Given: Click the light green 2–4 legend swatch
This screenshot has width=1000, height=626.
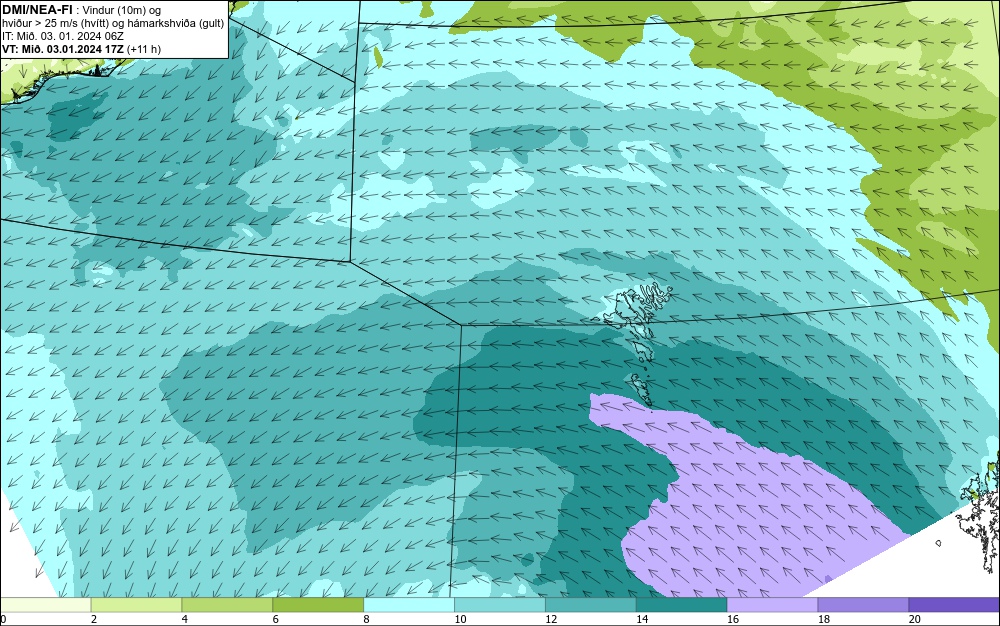Looking at the screenshot, I should (136, 605).
